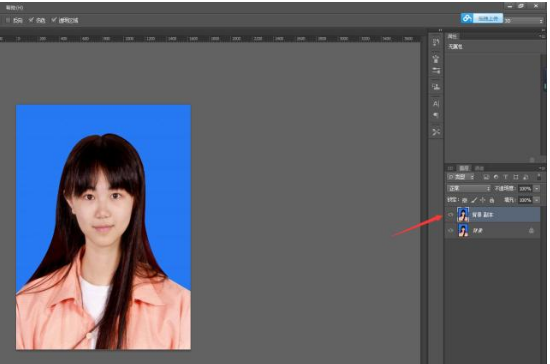Switch to the 属性 properties tab
The width and height of the screenshot is (550, 364).
pos(453,36)
